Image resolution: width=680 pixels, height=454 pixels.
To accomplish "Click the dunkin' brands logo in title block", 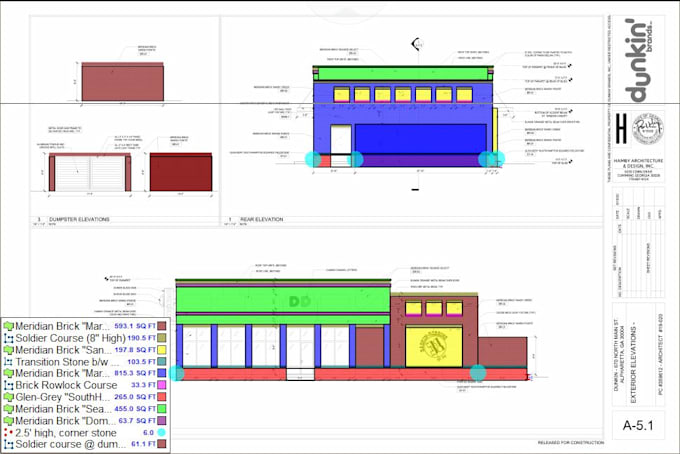I will click(639, 61).
